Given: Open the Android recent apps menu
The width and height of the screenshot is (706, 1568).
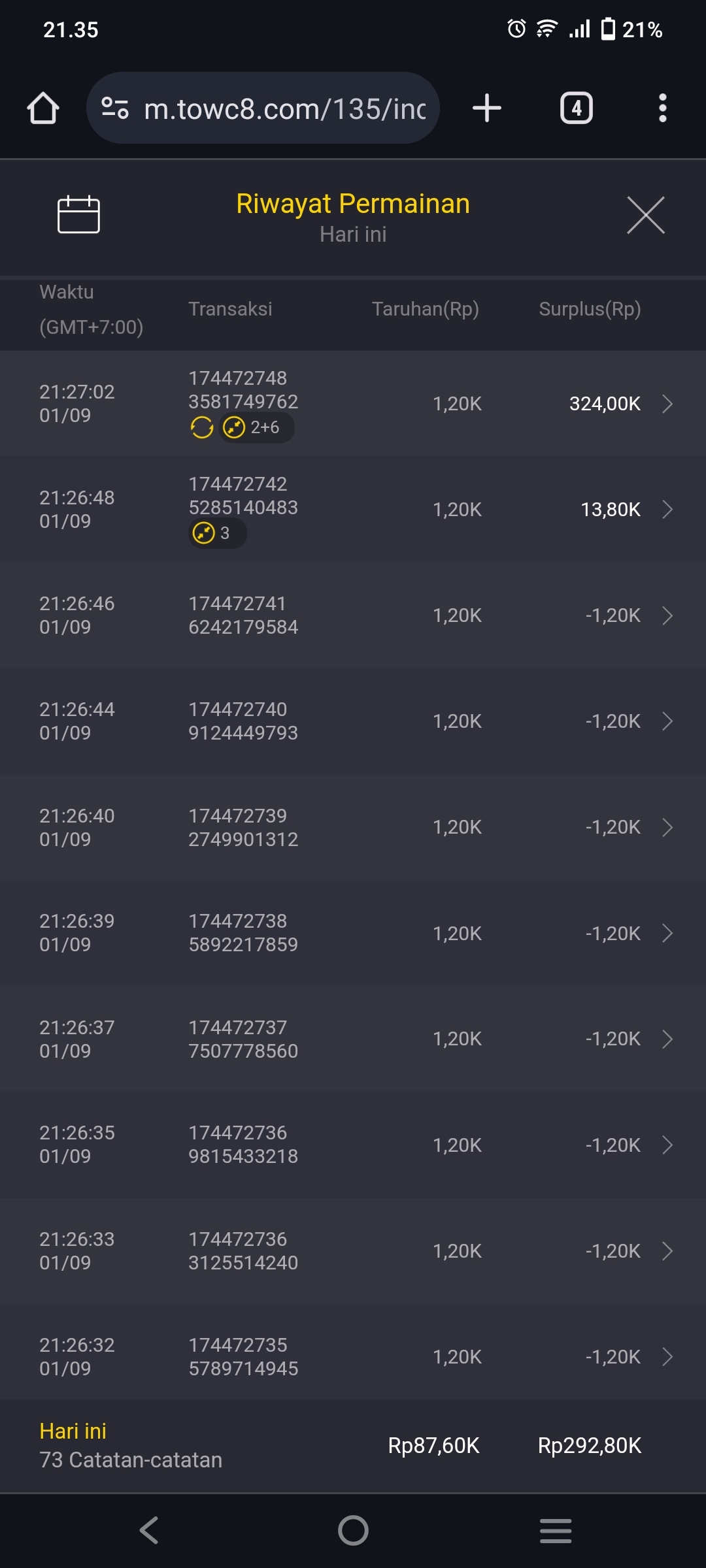Looking at the screenshot, I should 556,1530.
